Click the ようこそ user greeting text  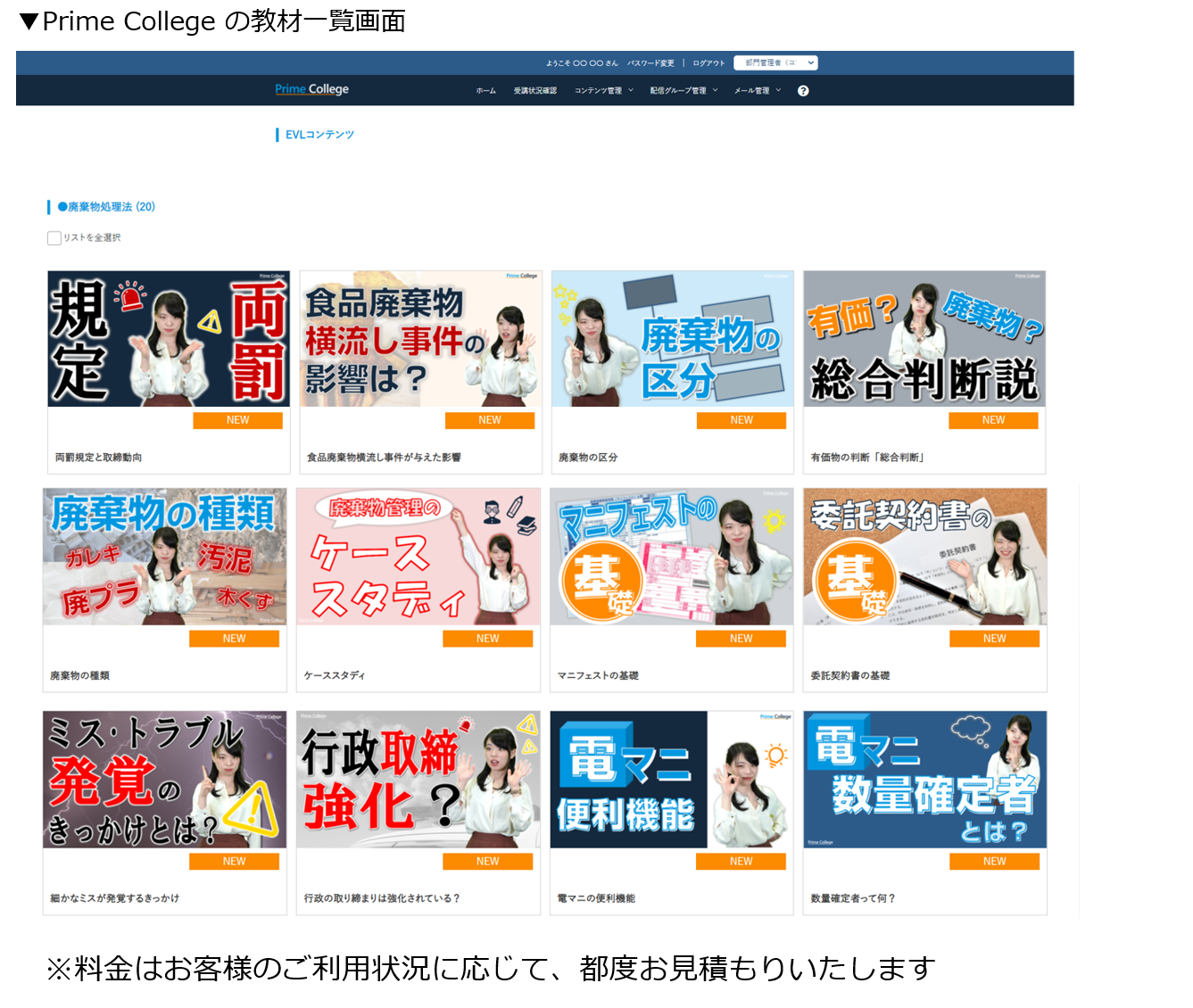[582, 63]
